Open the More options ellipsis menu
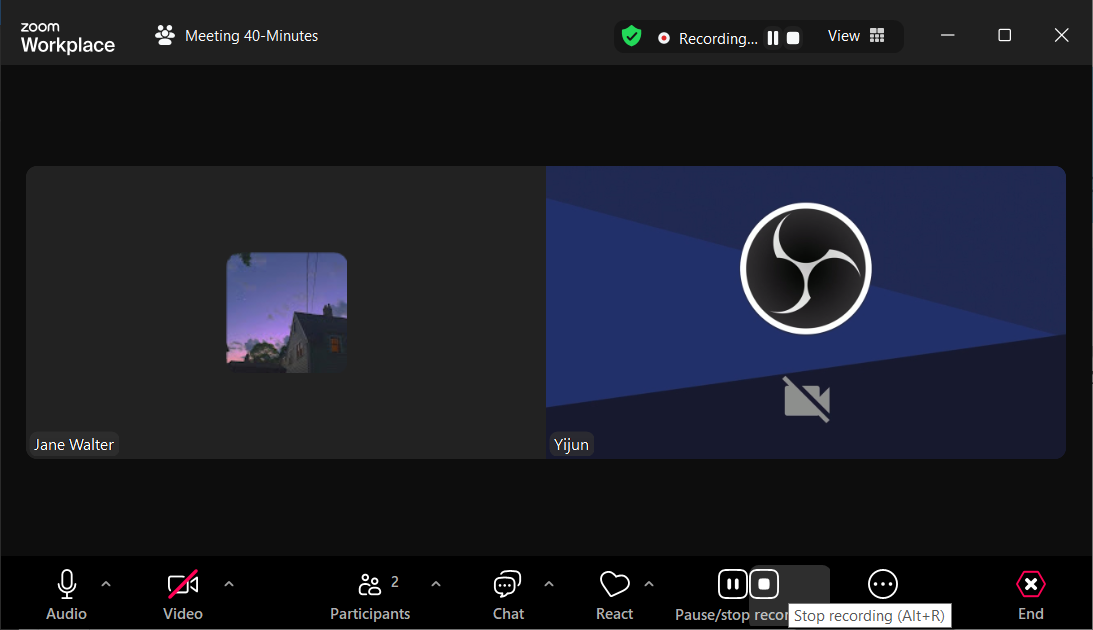Screen dimensions: 1093x630 pyautogui.click(x=883, y=584)
